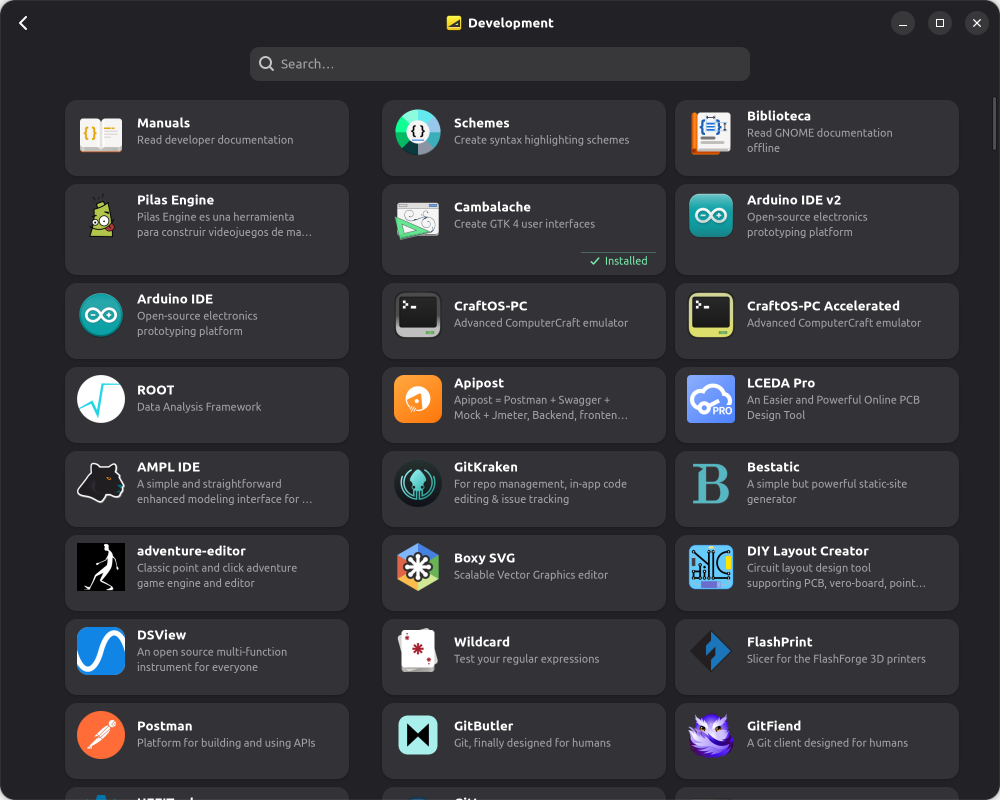Click 'Slicer for the FlashForge 3D printers' text
Screen dimensions: 1000x800
tap(836, 659)
